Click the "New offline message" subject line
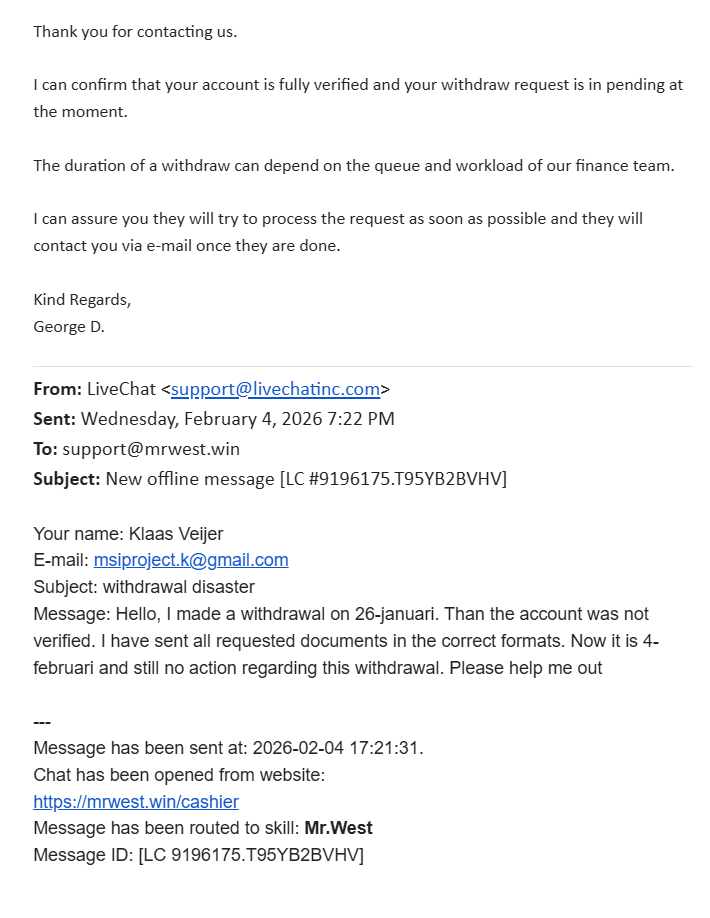Screen dimensions: 710x918 tap(190, 479)
